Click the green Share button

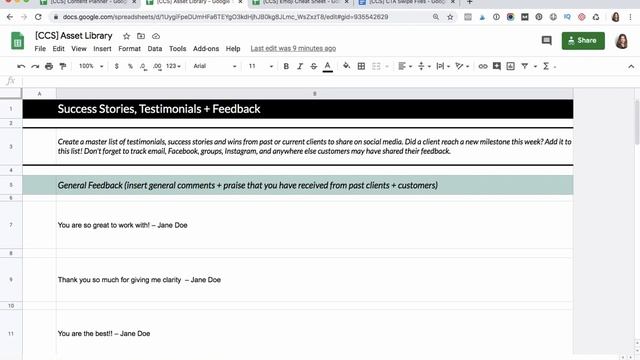coord(583,40)
